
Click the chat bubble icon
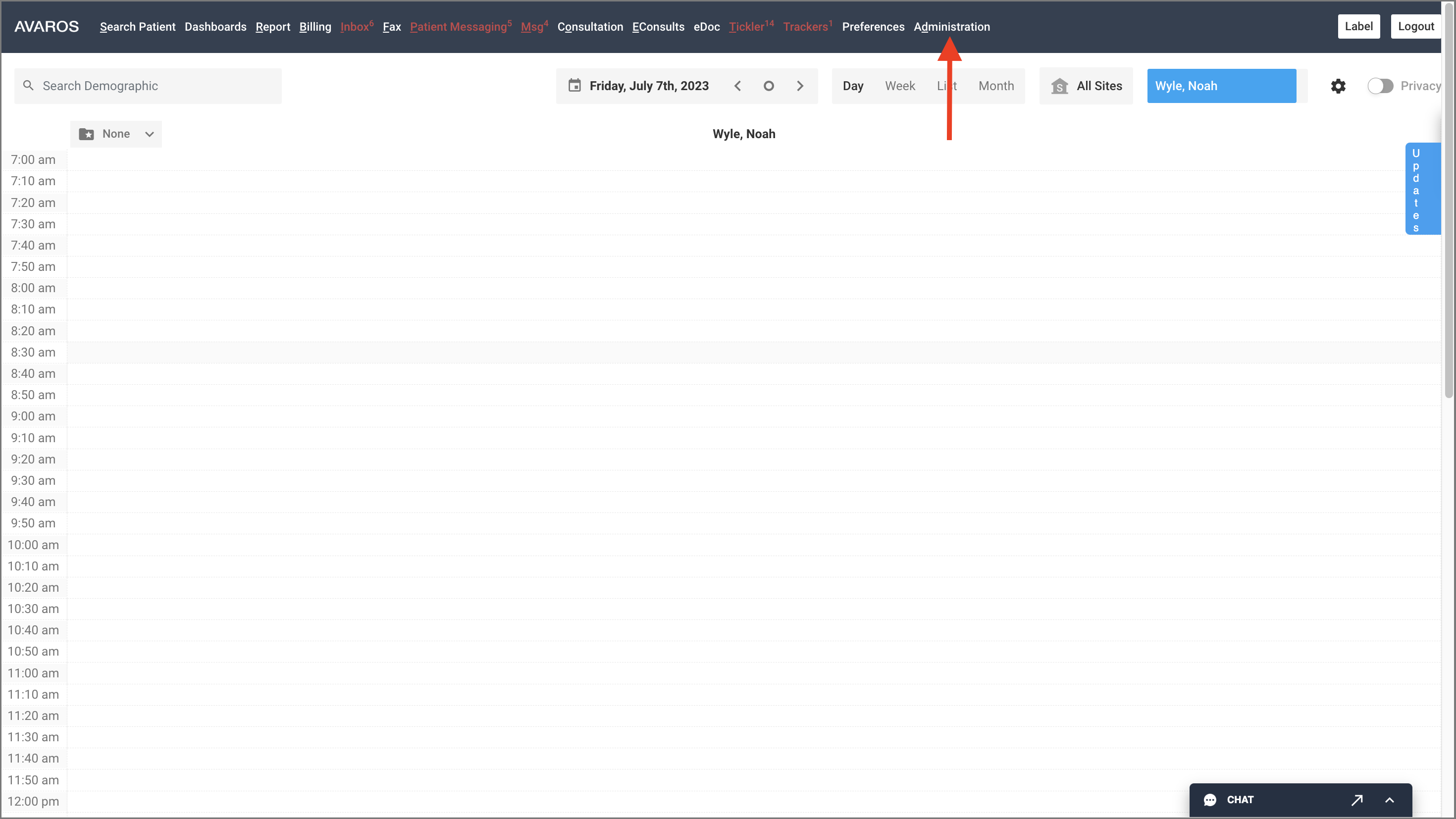[x=1209, y=800]
